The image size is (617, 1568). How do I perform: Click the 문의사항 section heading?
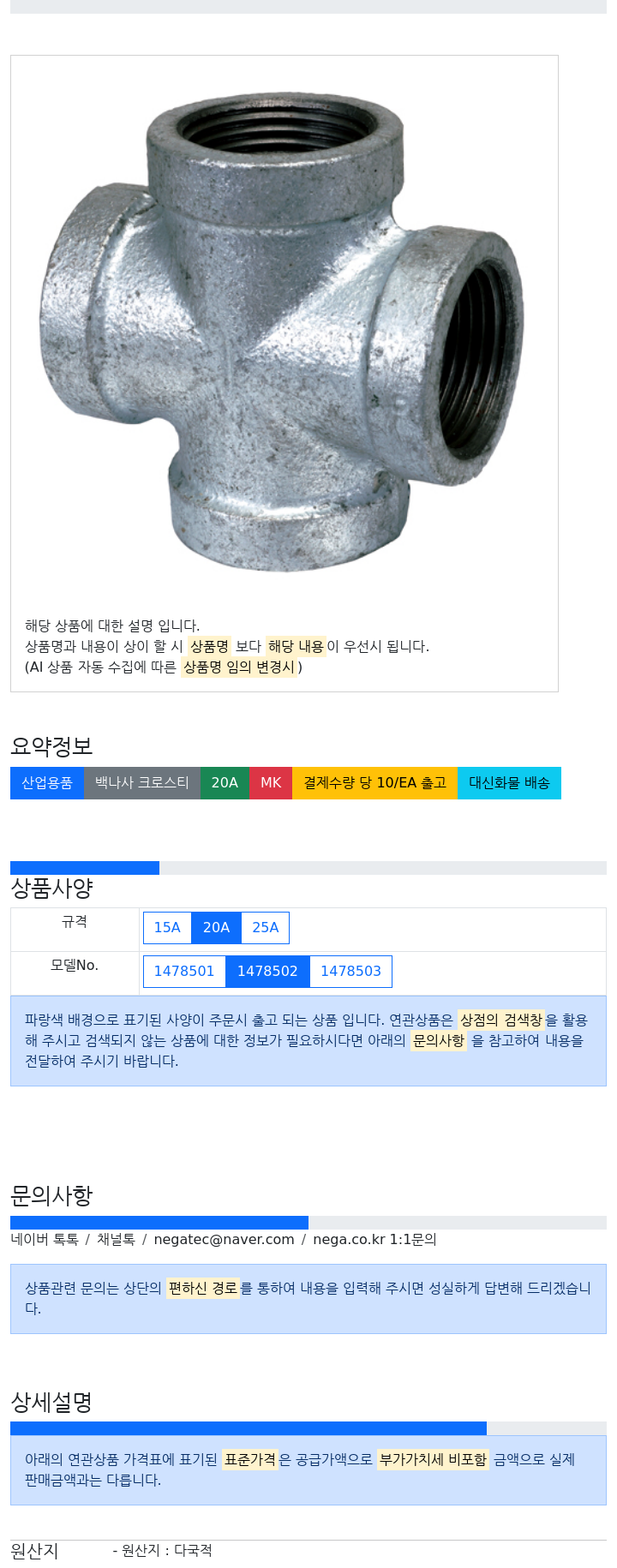tap(51, 1195)
